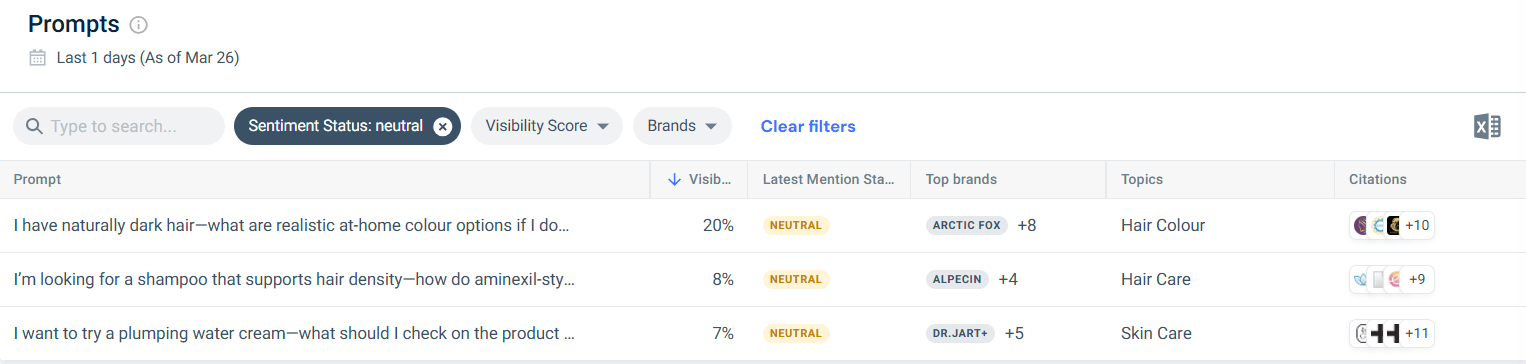Screen dimensions: 1526x364
Task: Click the Last 1 days date range text
Action: pyautogui.click(x=148, y=58)
